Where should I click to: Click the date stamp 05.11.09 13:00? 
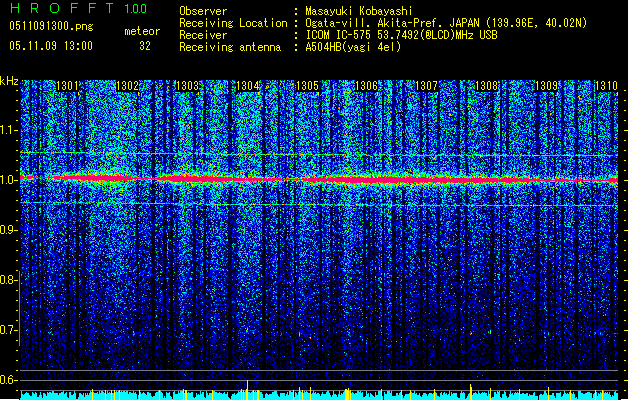tap(51, 46)
